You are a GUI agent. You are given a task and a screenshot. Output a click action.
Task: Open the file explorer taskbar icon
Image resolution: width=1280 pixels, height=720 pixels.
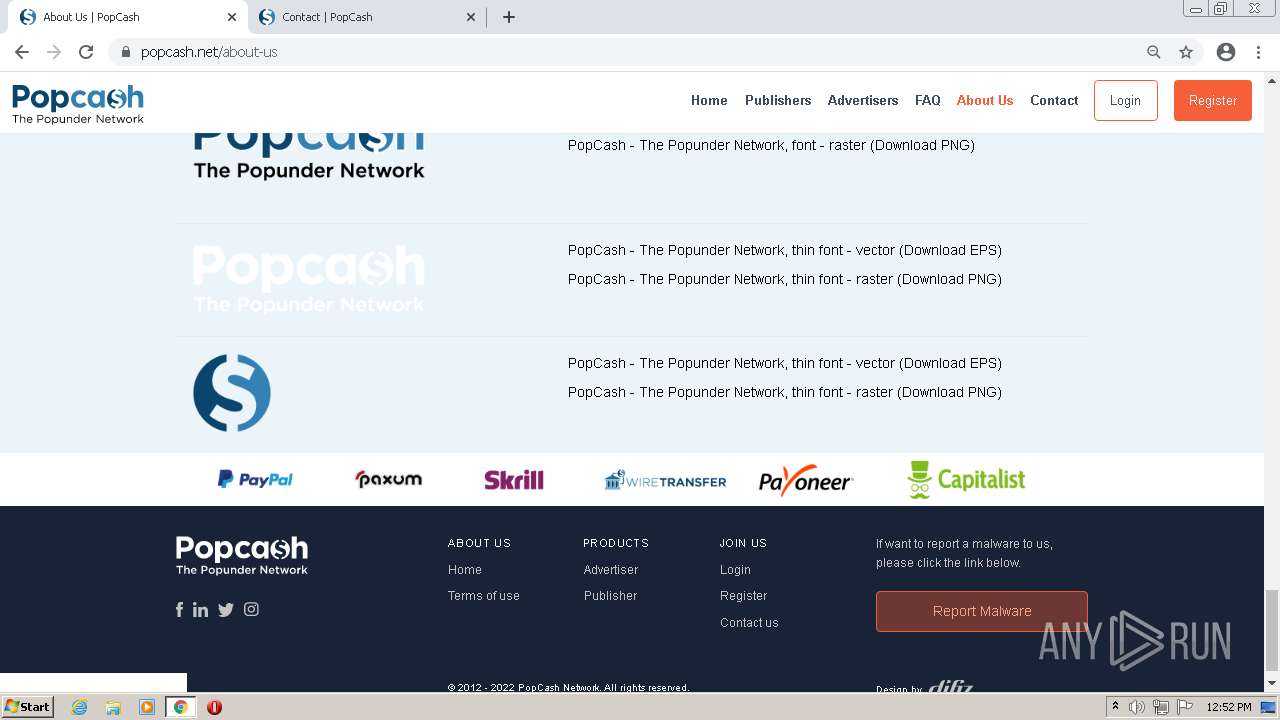pos(113,707)
